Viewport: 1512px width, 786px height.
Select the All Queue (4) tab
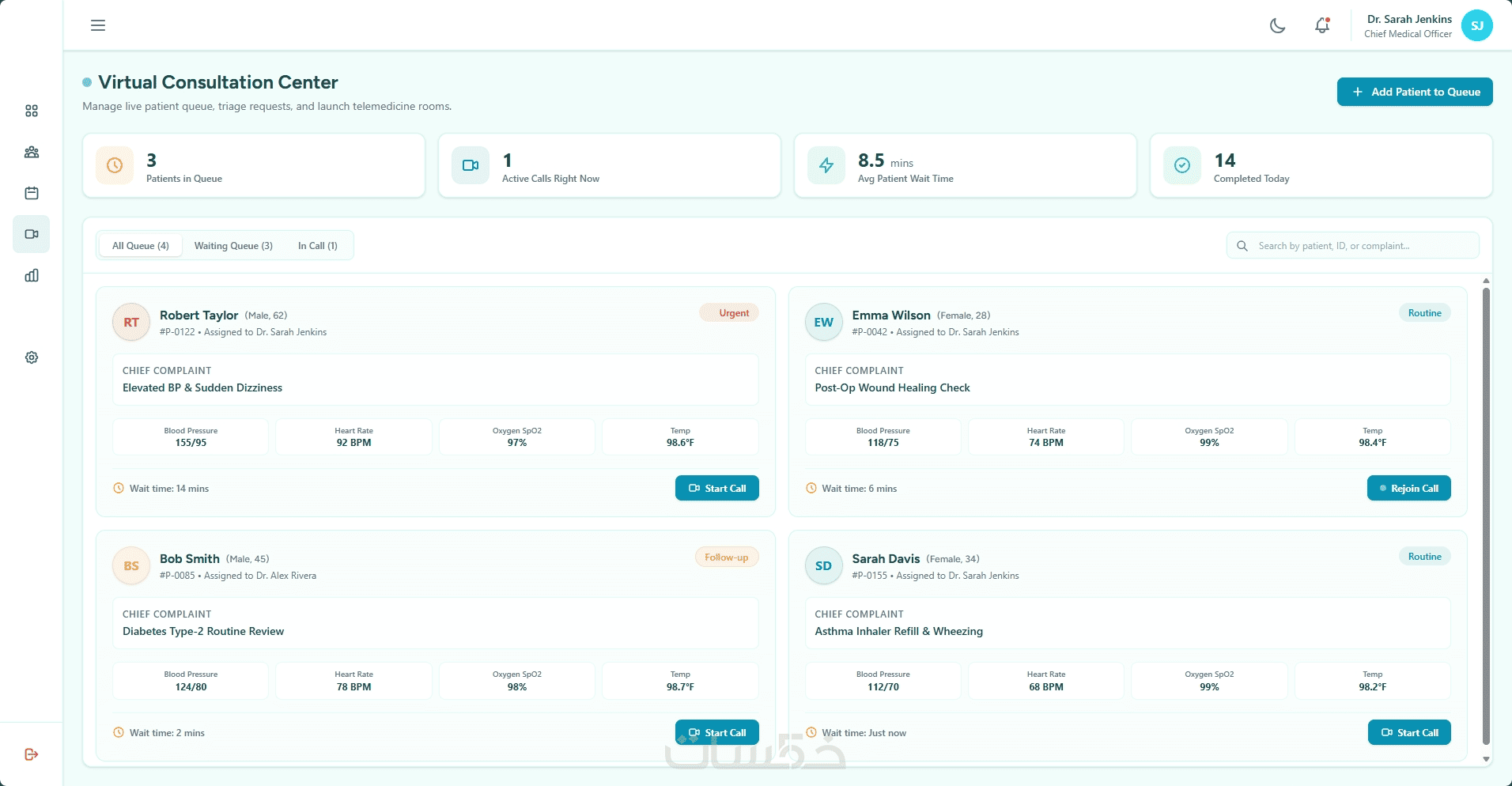tap(141, 246)
